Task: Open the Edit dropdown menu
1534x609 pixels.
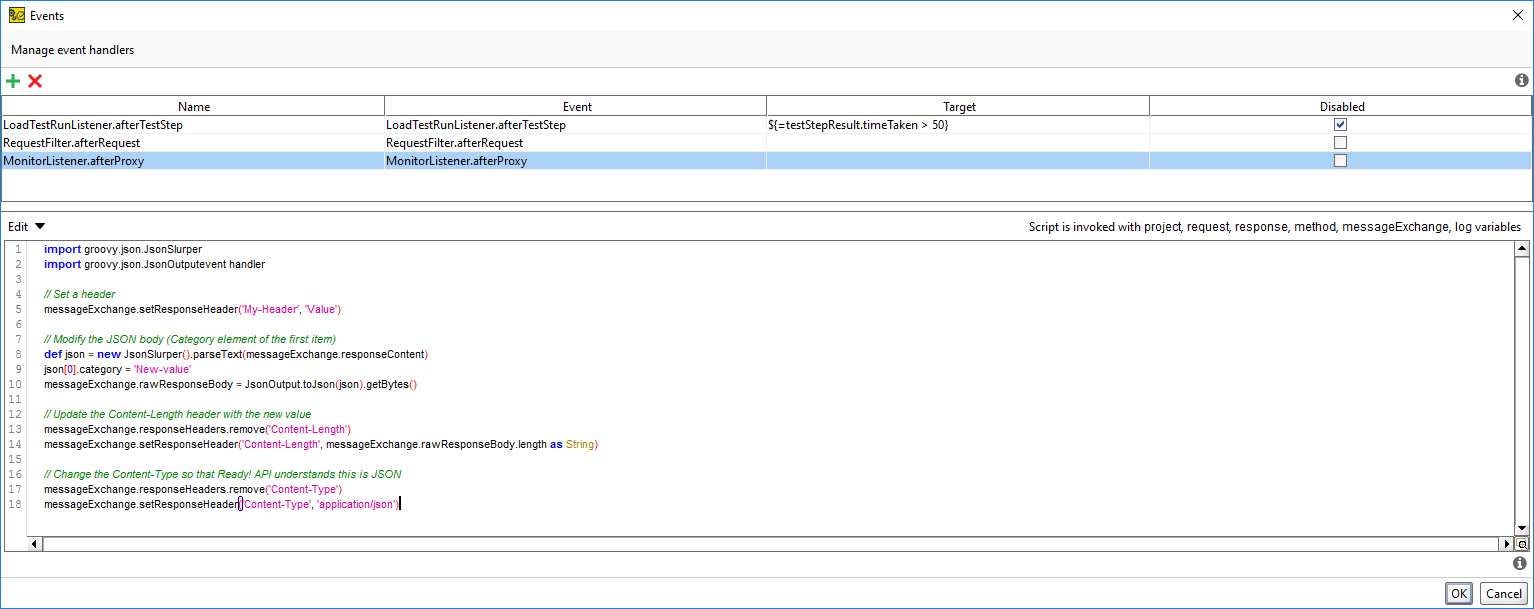Action: 27,227
